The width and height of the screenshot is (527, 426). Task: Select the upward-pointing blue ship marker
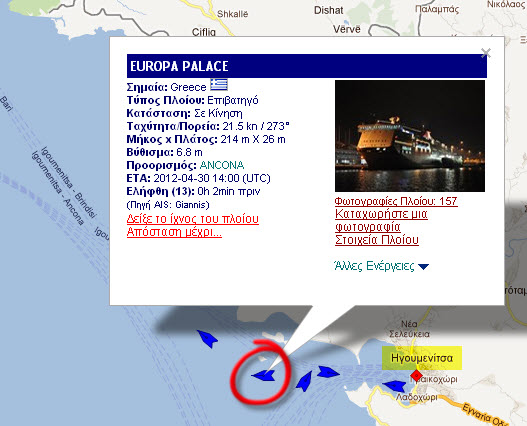pos(304,381)
